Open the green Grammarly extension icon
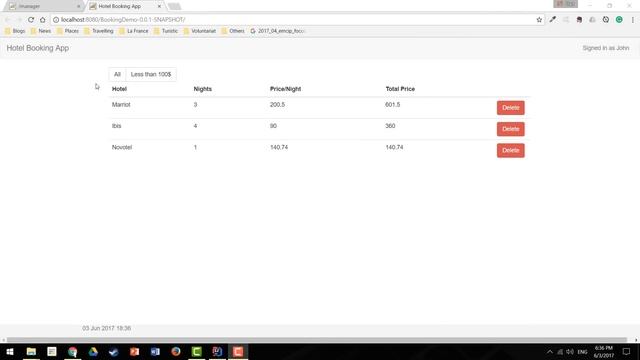 click(x=619, y=20)
